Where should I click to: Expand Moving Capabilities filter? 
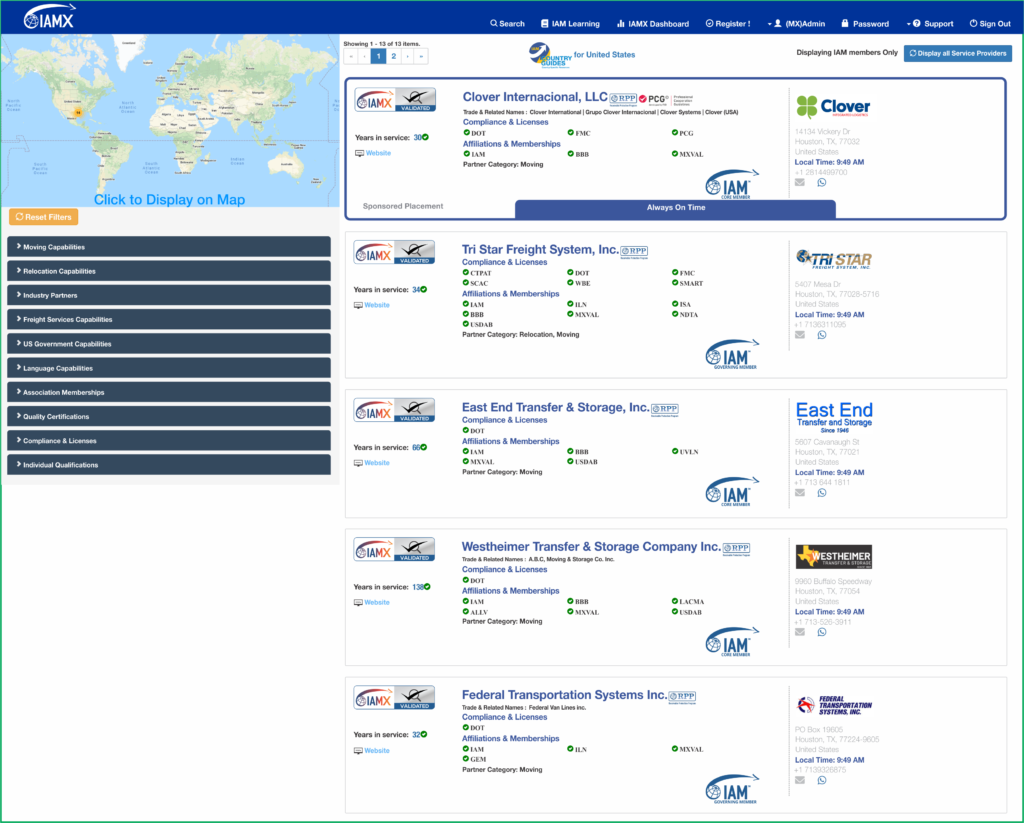click(x=169, y=247)
